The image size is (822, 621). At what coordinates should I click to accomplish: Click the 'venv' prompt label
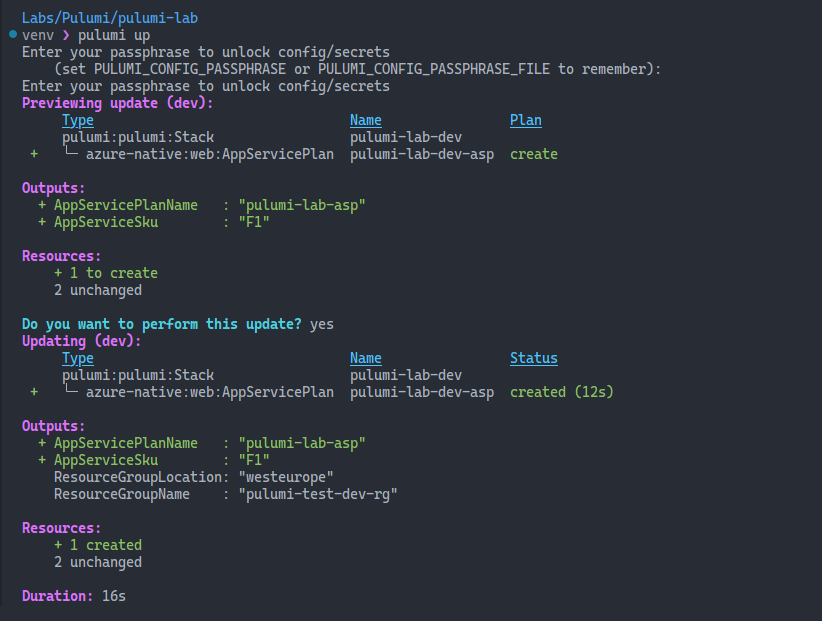pos(38,36)
